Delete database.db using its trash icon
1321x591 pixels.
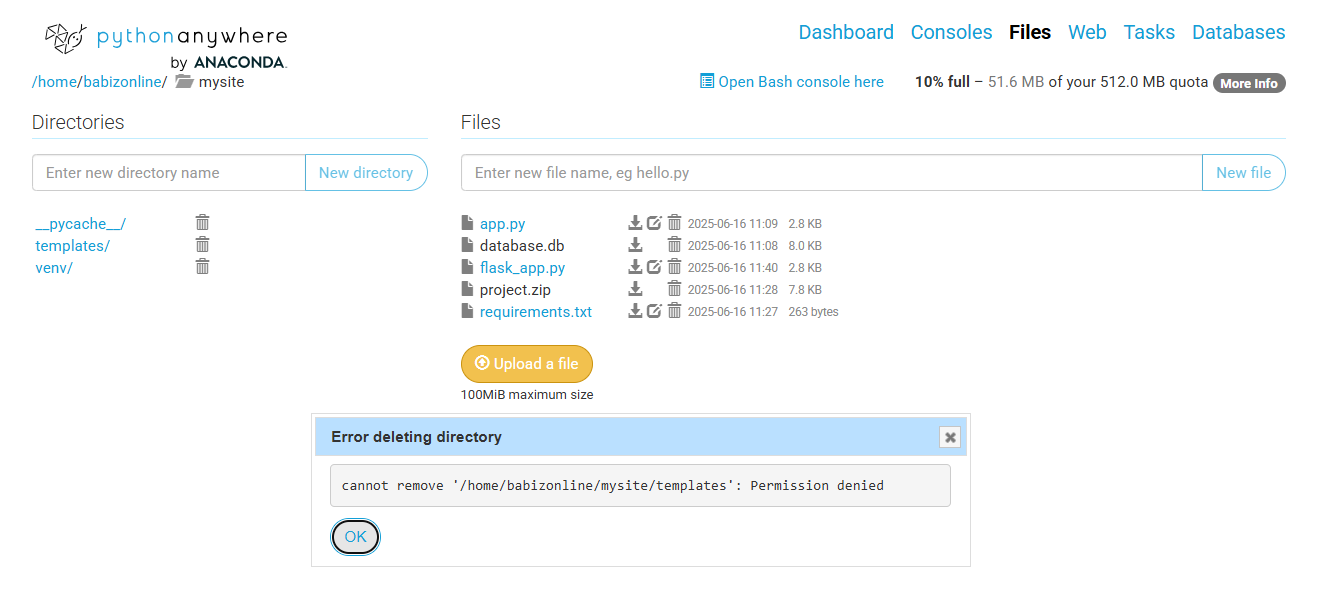coord(674,245)
